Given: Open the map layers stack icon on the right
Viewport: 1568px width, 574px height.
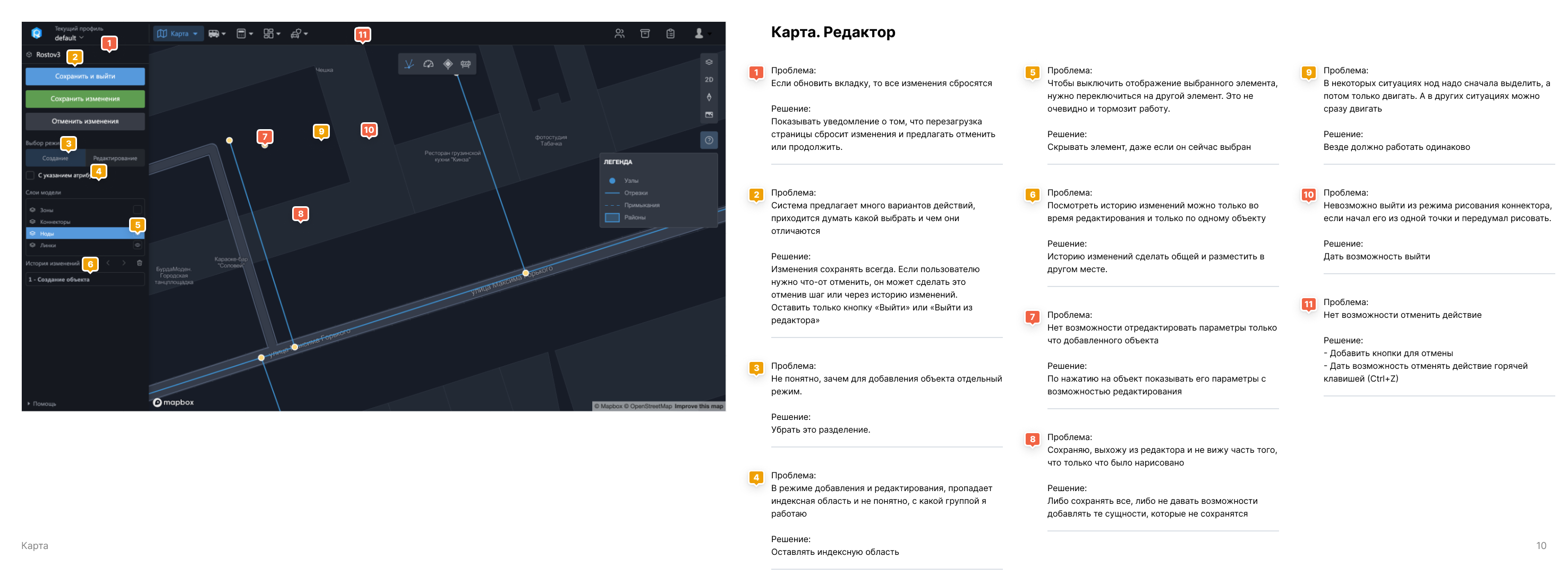Looking at the screenshot, I should point(709,62).
